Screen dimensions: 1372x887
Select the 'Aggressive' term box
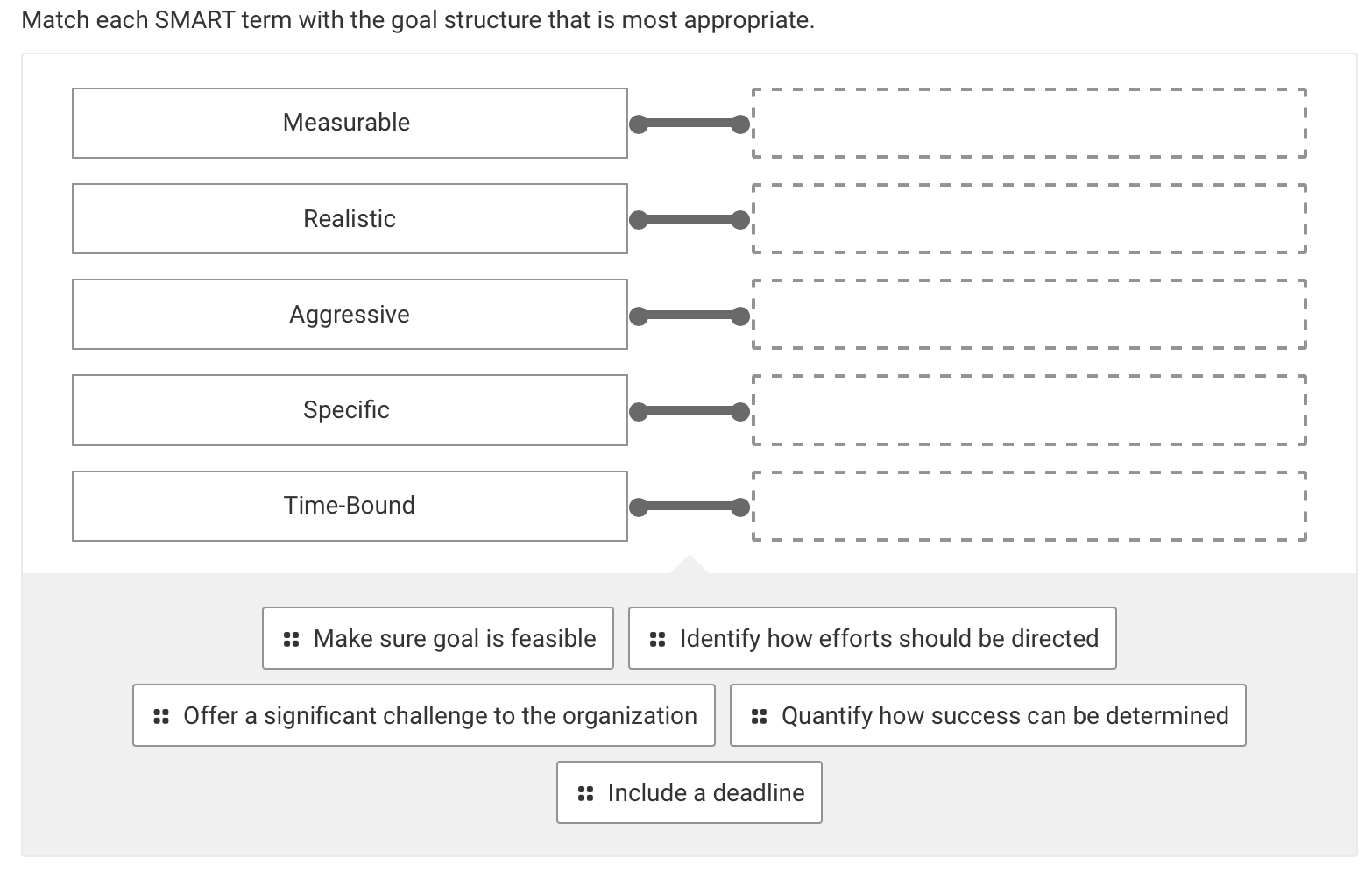[x=349, y=314]
